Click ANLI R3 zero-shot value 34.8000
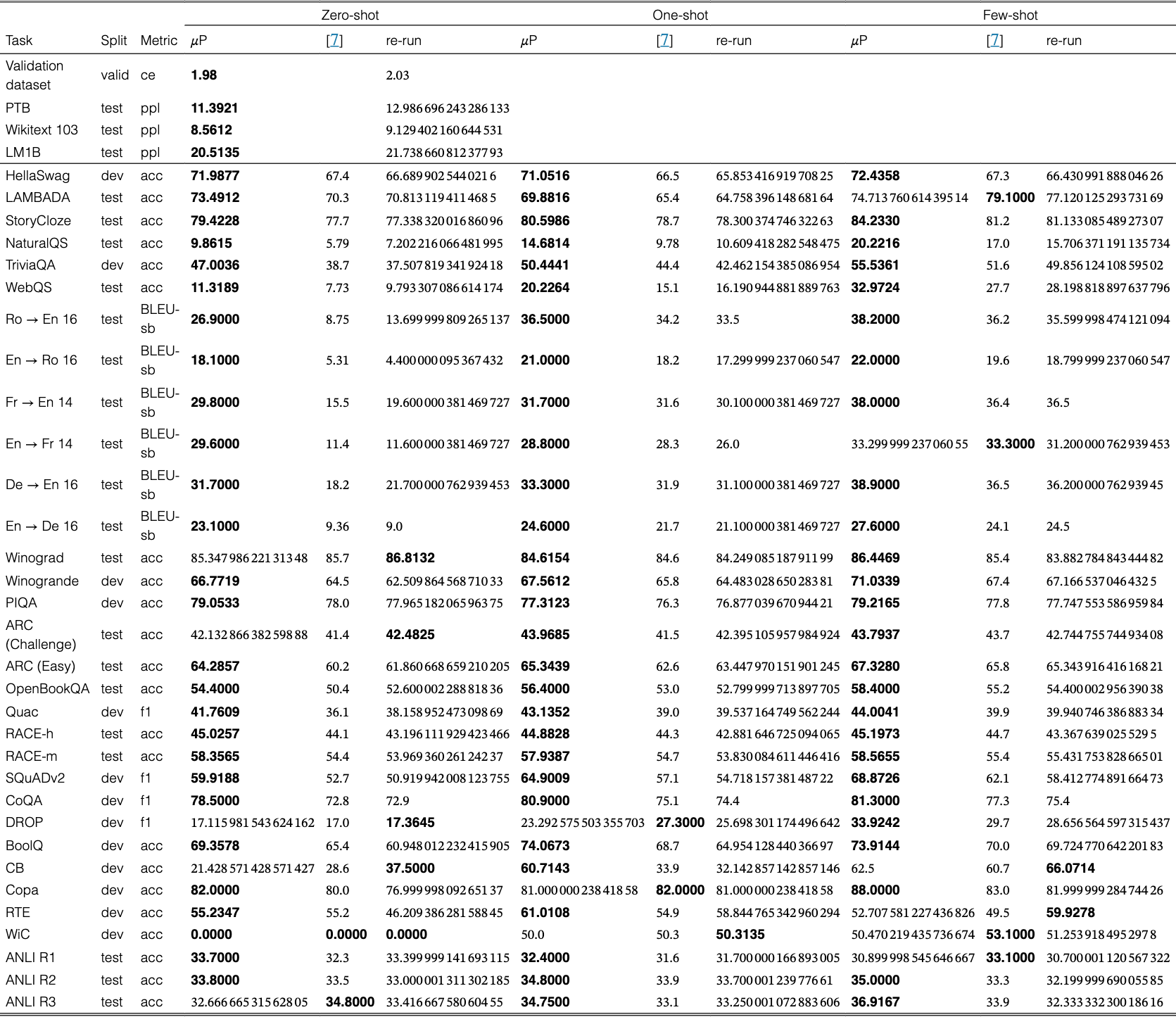Image resolution: width=1176 pixels, height=1017 pixels. point(350,1002)
